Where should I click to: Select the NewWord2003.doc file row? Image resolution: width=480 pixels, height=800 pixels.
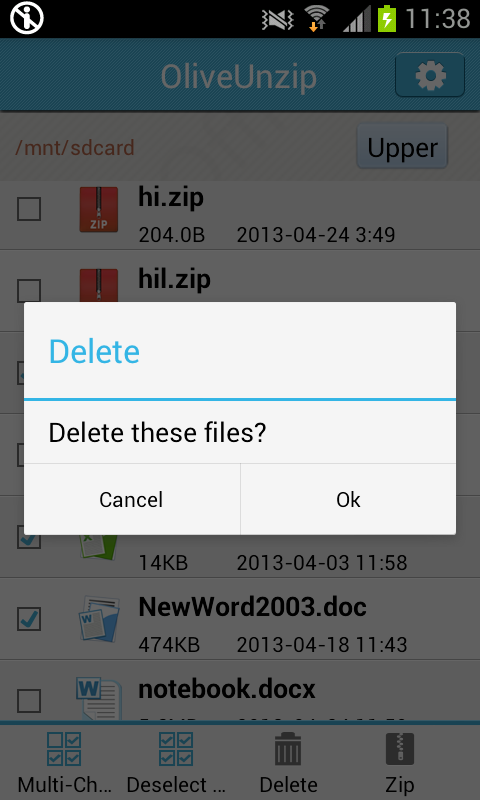[x=240, y=619]
